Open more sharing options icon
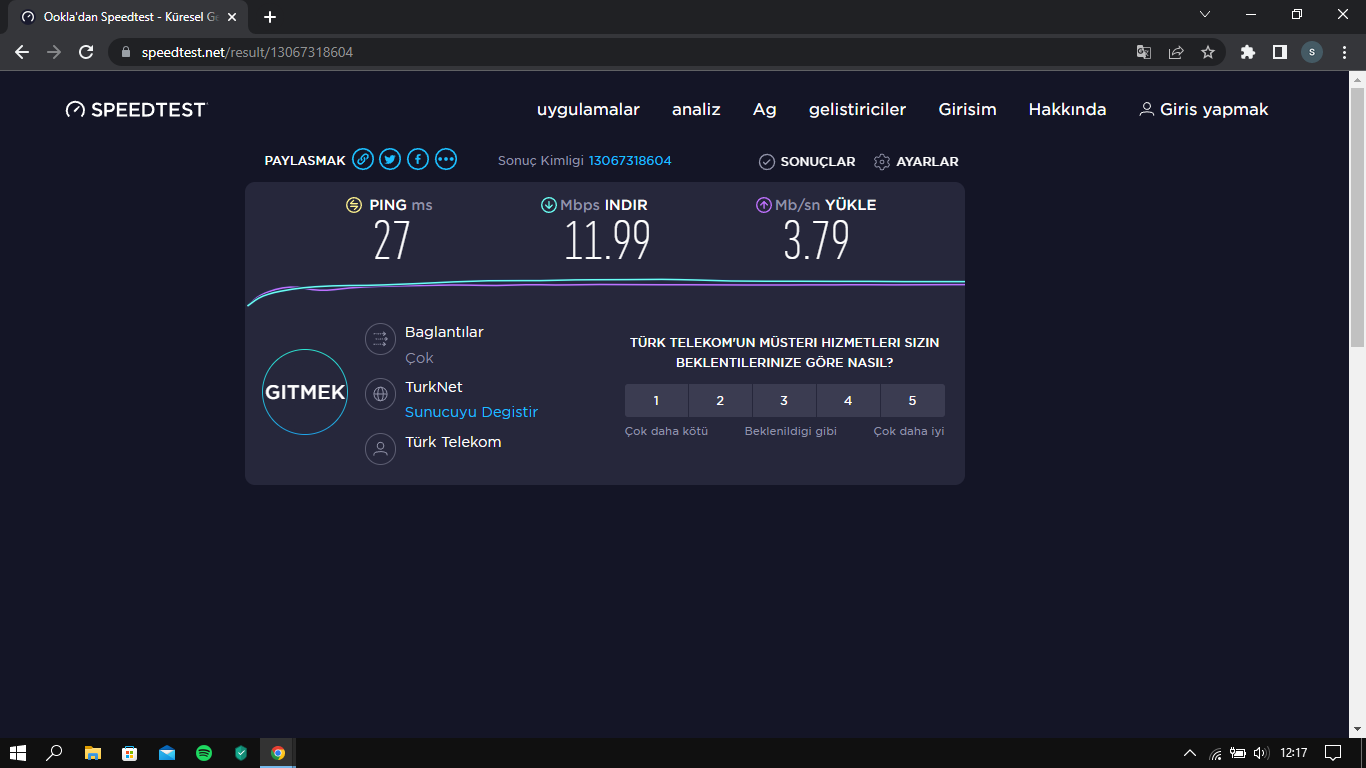The height and width of the screenshot is (768, 1366). point(446,159)
